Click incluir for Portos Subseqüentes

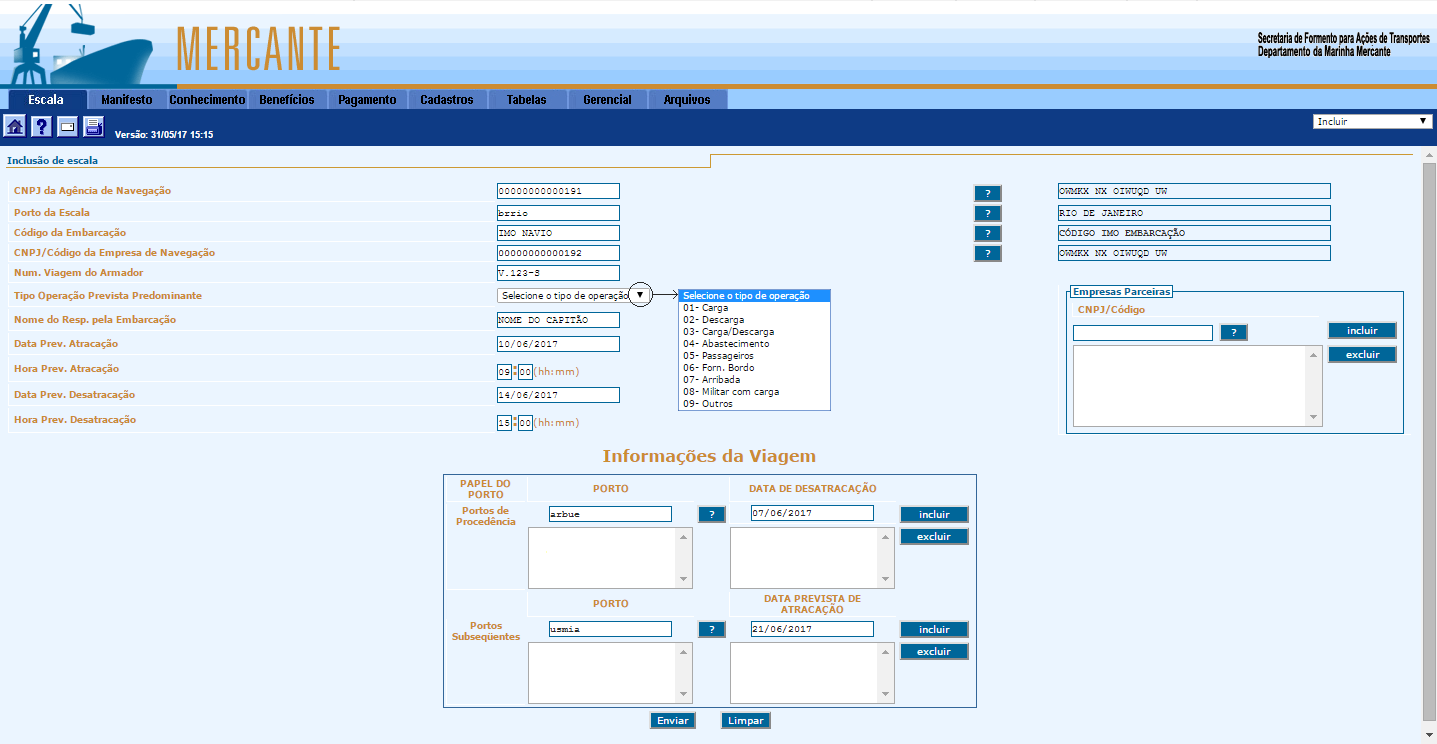[934, 629]
